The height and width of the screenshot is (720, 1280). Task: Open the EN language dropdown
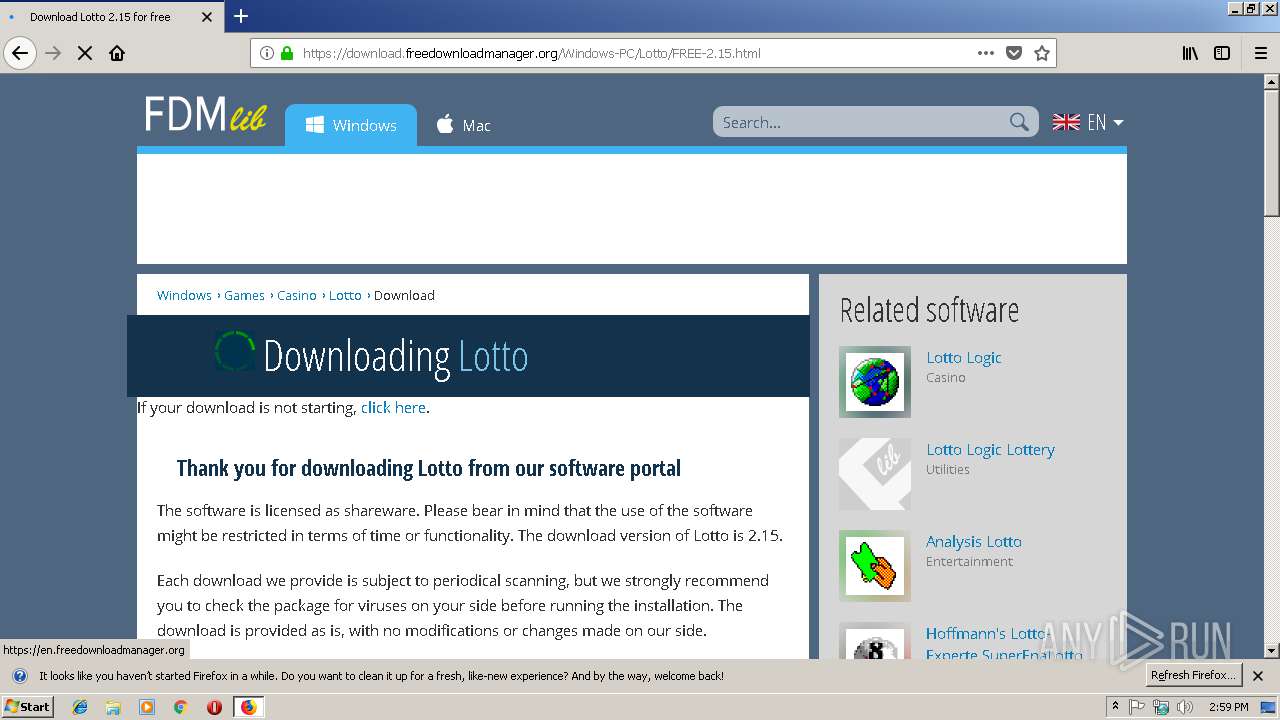(x=1088, y=122)
